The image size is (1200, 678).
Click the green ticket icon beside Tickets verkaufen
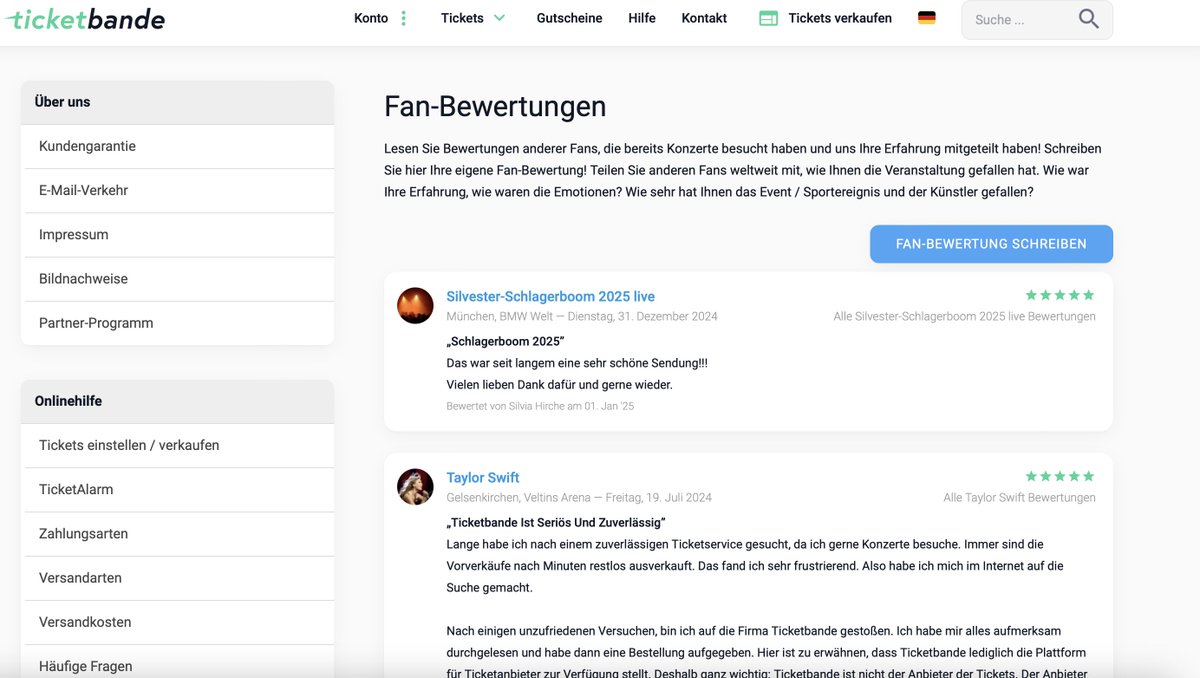pyautogui.click(x=767, y=17)
